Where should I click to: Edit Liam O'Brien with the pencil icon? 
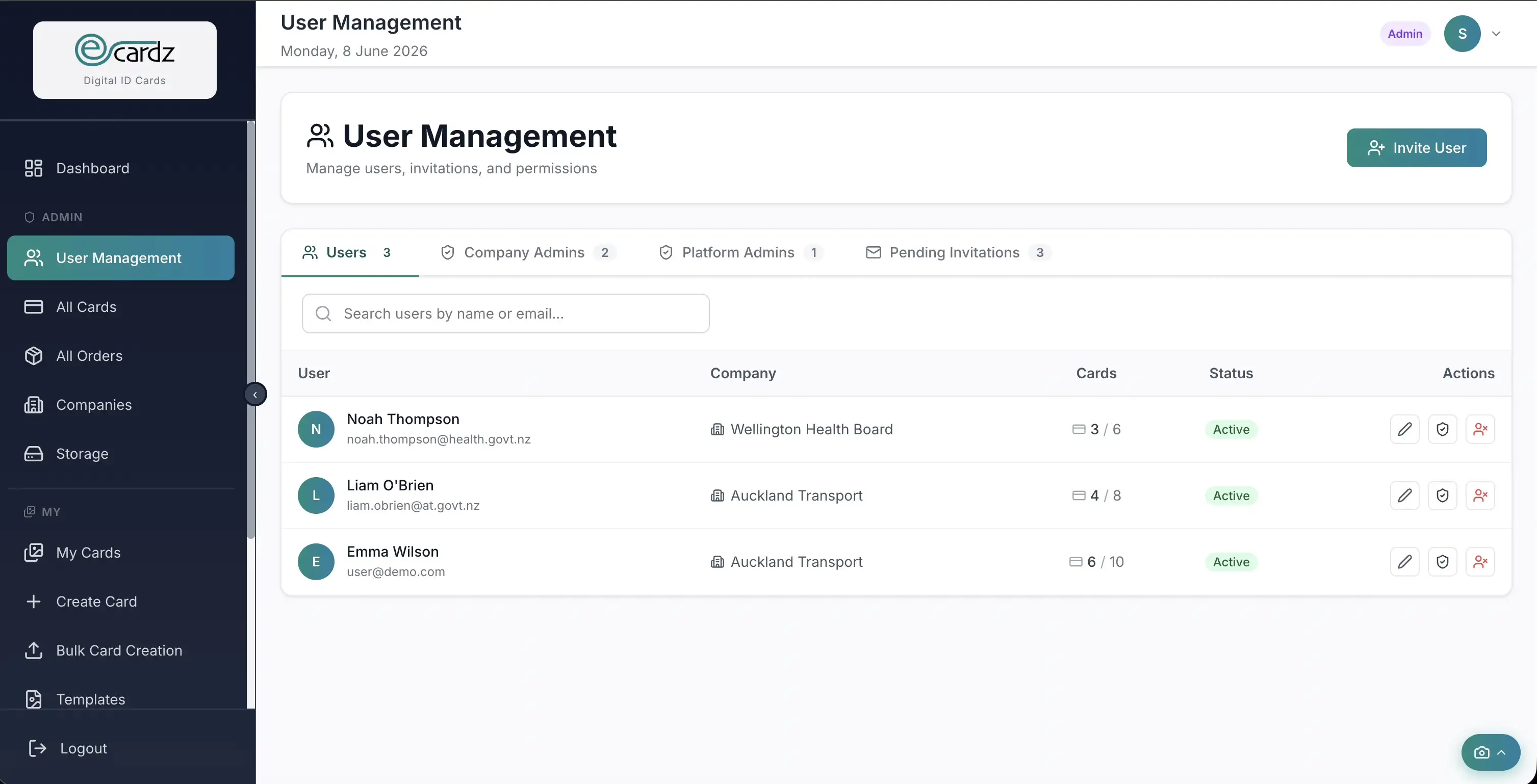click(x=1404, y=495)
